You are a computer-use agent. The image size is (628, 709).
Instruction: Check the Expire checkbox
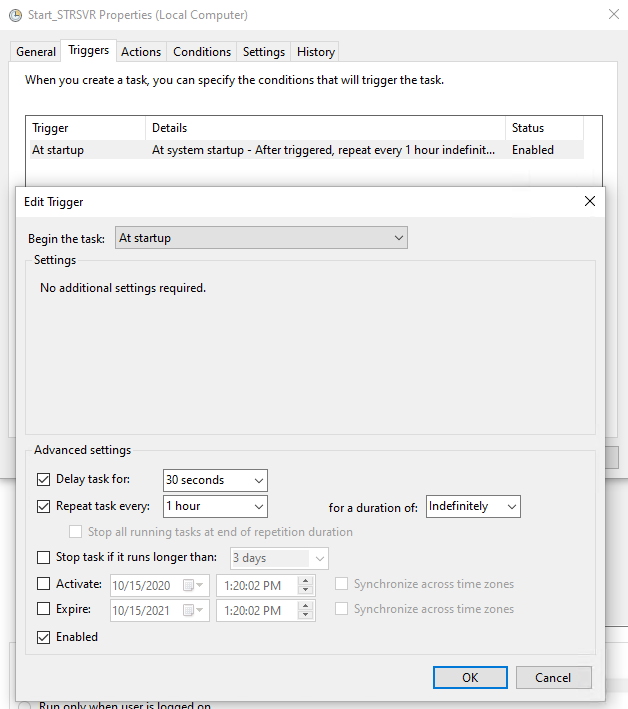click(x=43, y=609)
